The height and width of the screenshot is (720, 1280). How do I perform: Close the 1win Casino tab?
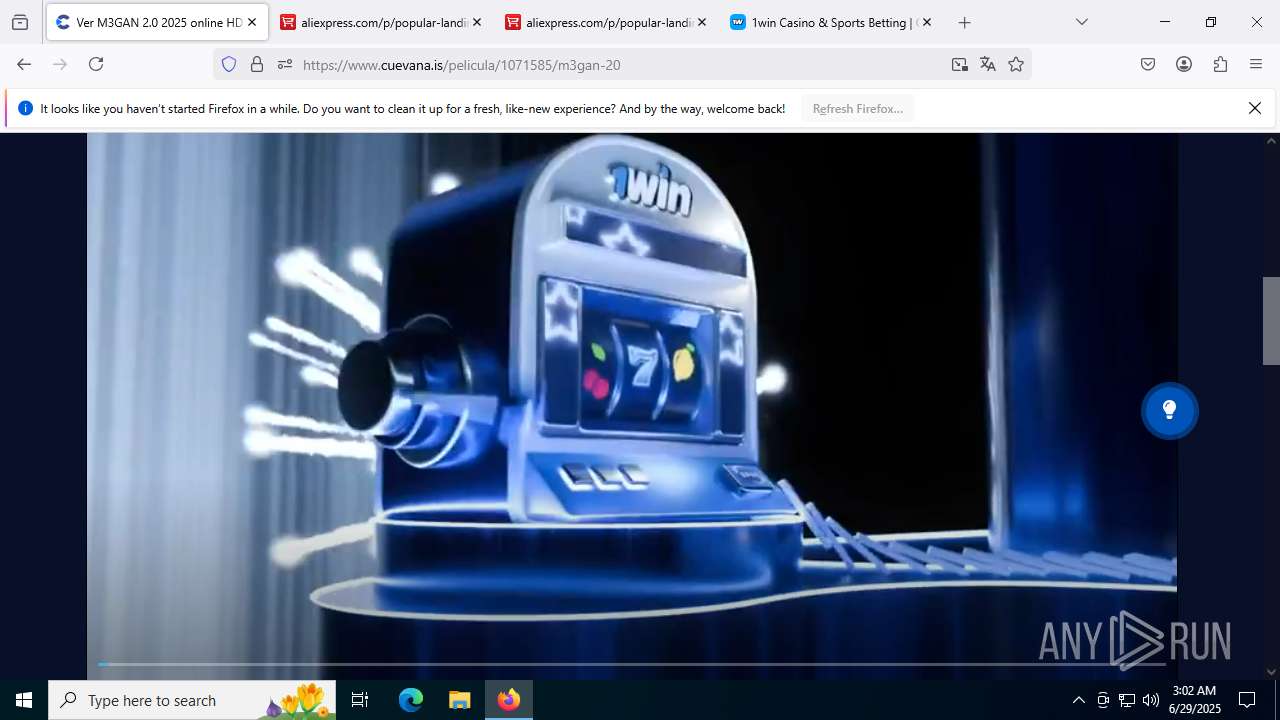click(926, 22)
